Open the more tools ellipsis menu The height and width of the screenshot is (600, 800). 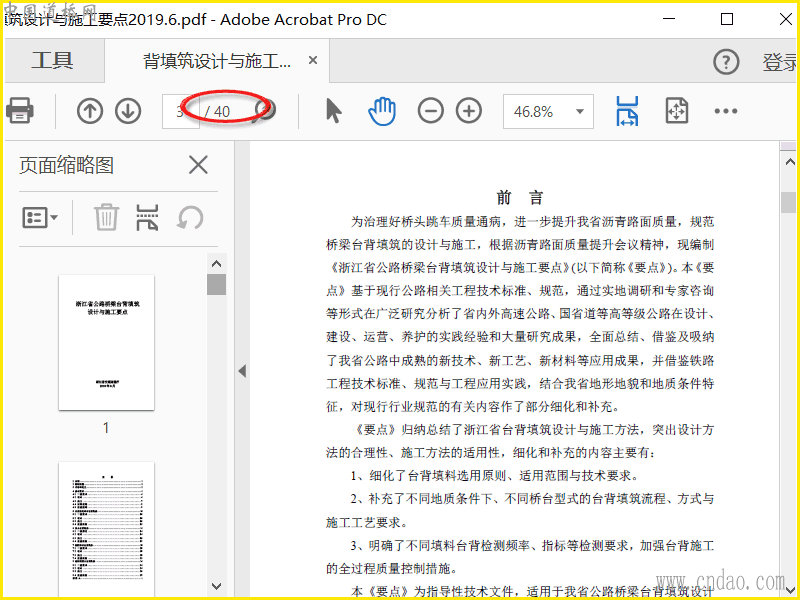[725, 111]
